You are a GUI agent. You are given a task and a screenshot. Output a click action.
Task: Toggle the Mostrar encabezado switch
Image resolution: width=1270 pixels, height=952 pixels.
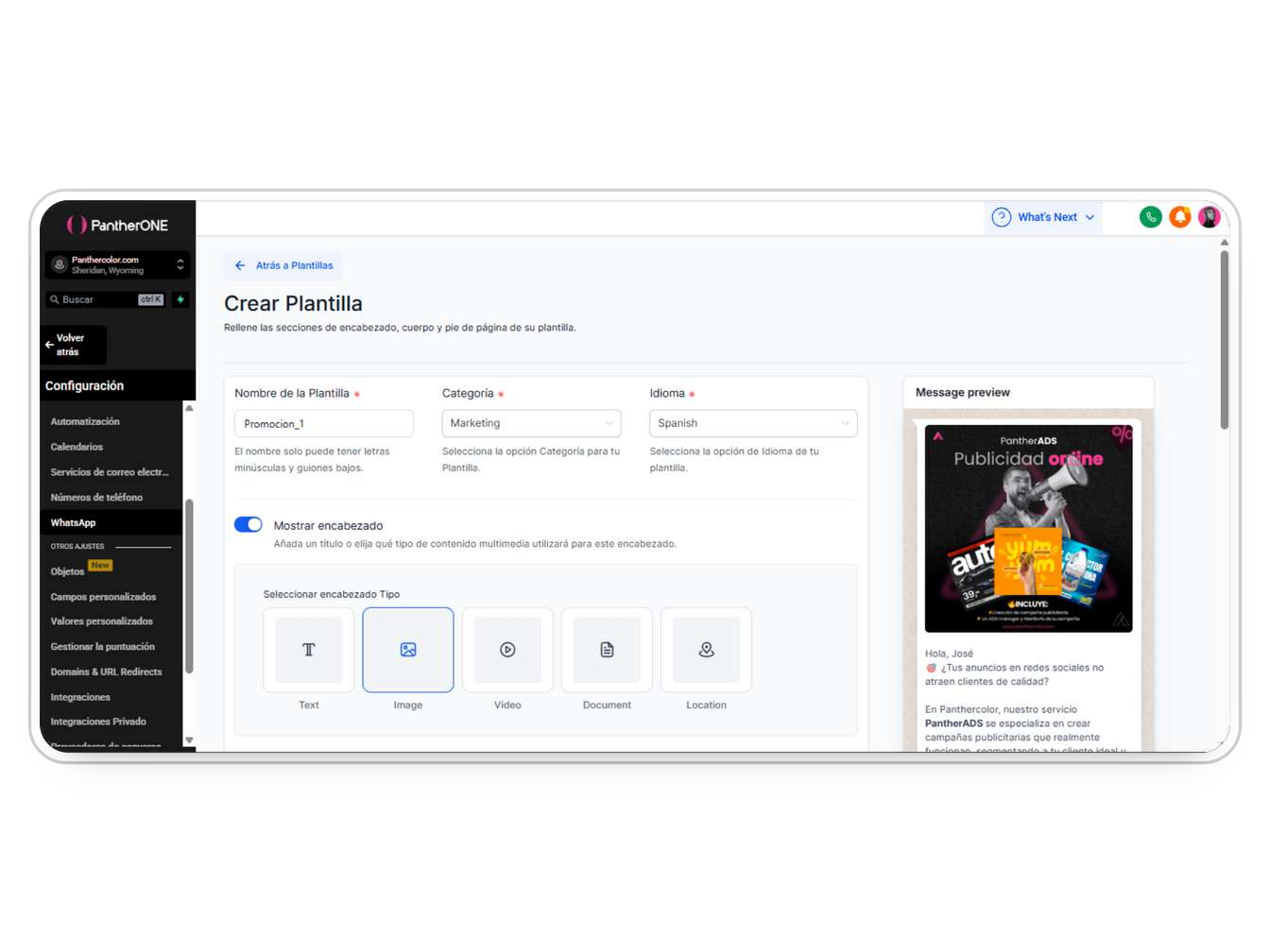click(249, 524)
